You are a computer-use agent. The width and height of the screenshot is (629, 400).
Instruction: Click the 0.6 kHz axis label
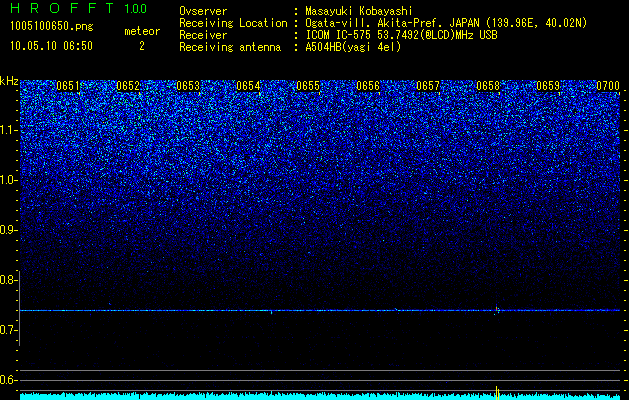(x=8, y=380)
